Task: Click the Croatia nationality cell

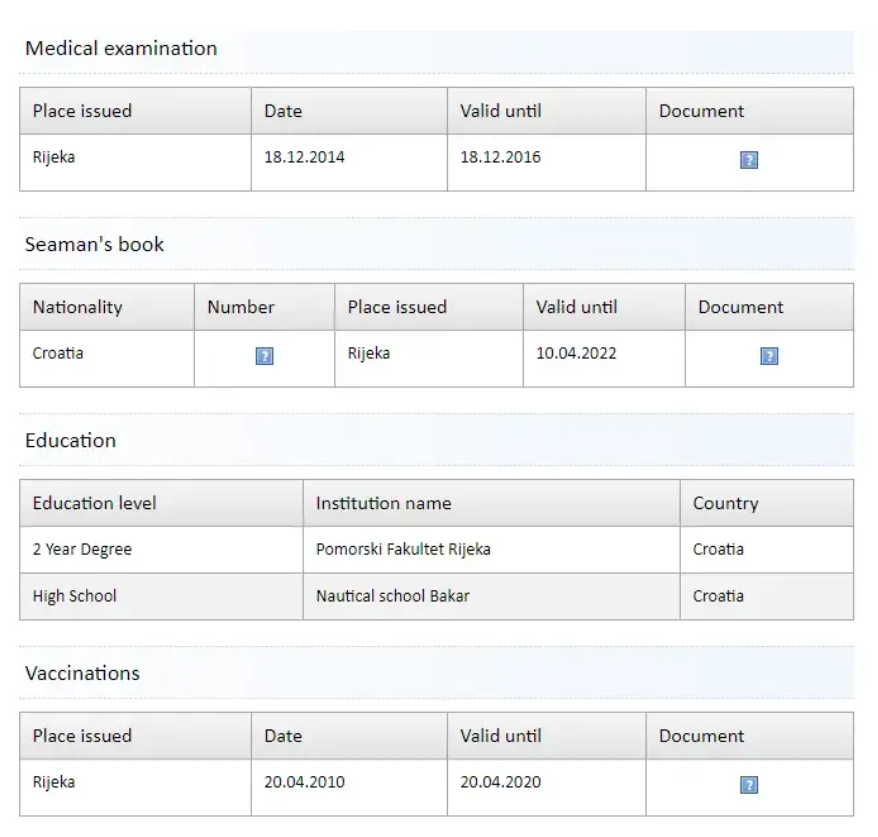Action: point(58,353)
